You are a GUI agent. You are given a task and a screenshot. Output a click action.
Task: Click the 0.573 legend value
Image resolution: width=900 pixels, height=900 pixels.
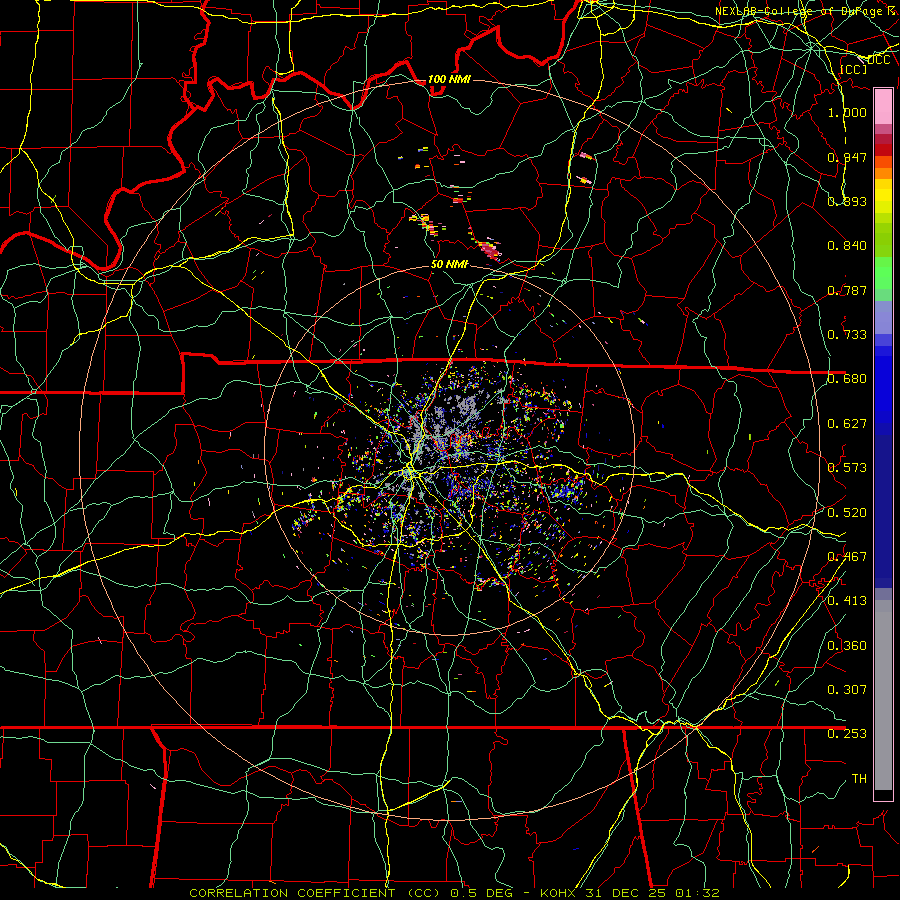pos(847,468)
